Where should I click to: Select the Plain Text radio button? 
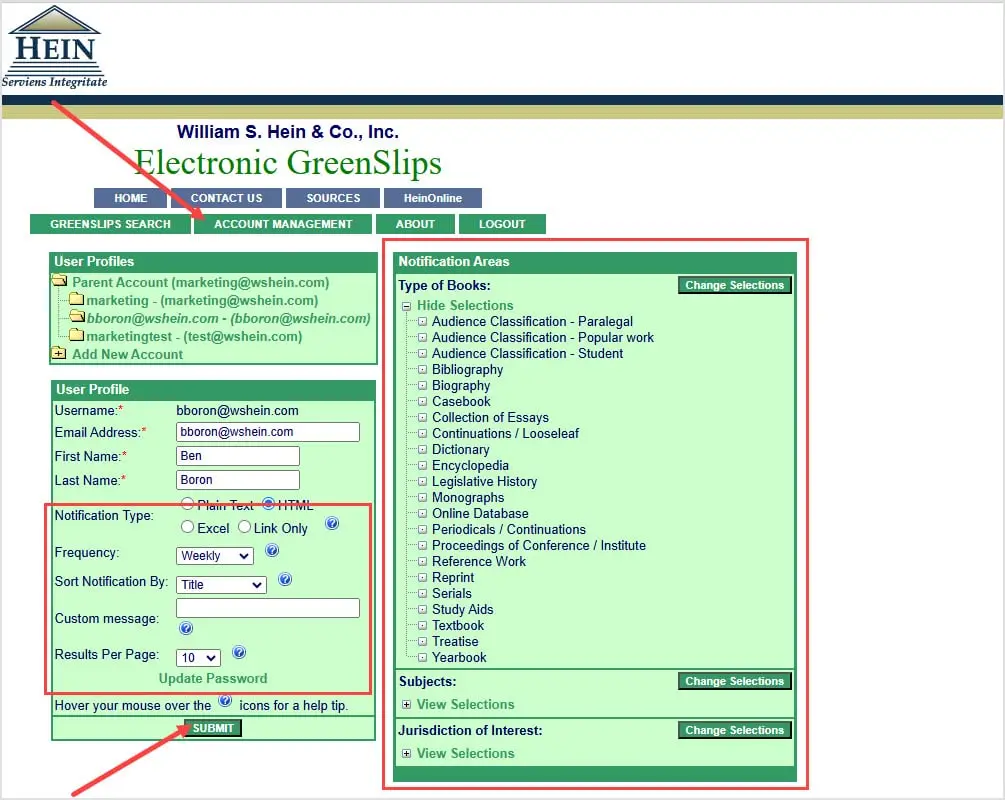click(x=187, y=504)
